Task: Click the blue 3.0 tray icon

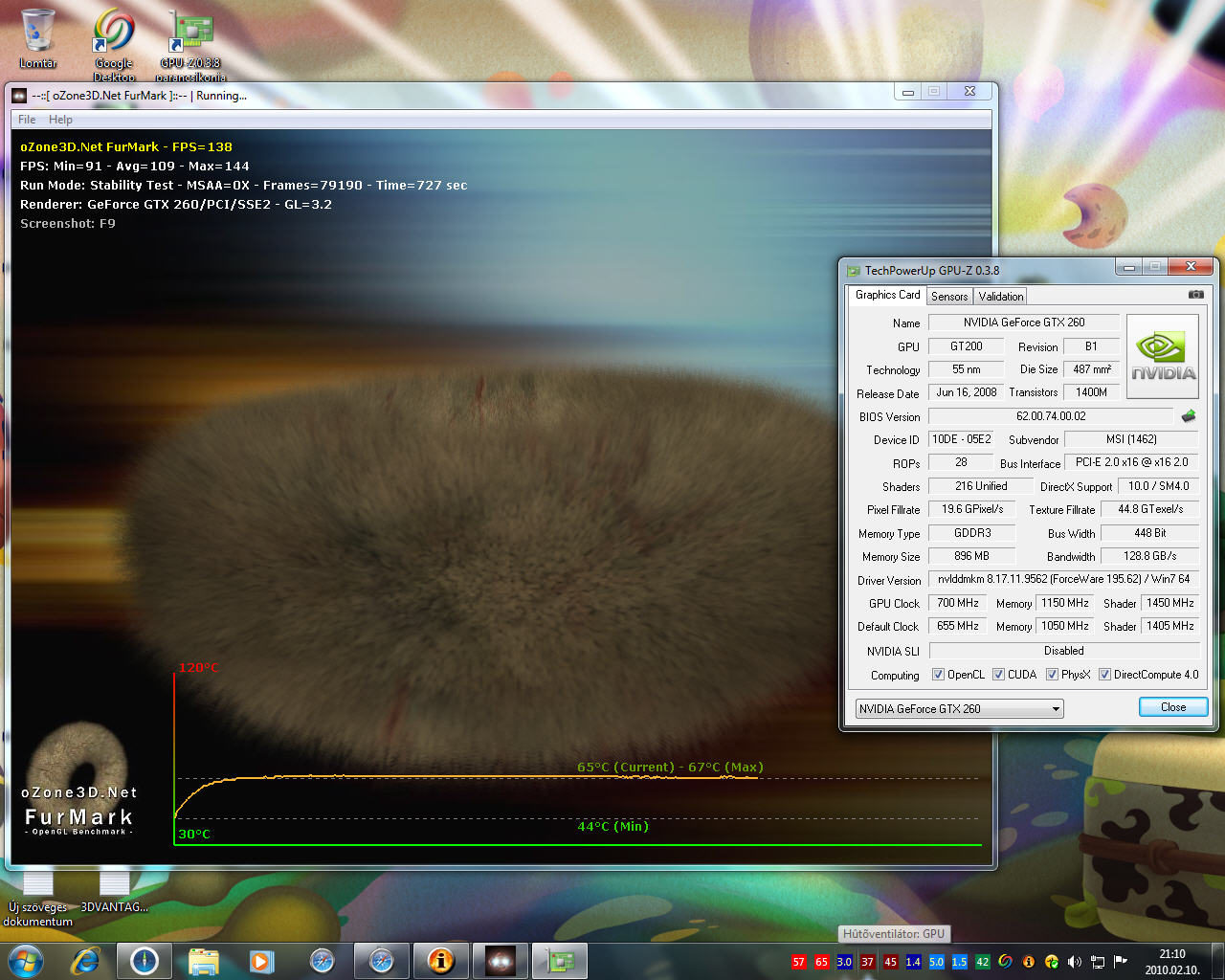Action: click(x=845, y=962)
